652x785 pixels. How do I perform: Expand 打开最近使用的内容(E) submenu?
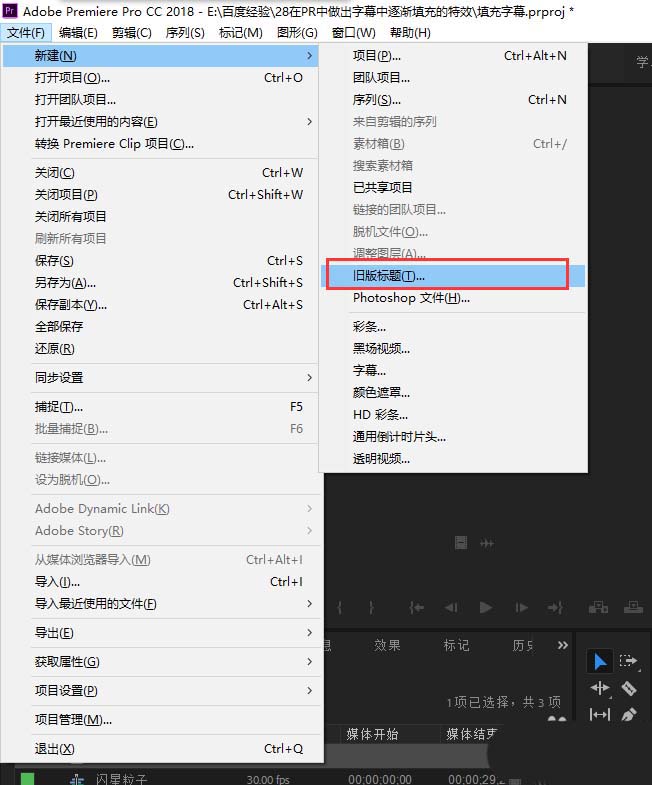(x=309, y=122)
